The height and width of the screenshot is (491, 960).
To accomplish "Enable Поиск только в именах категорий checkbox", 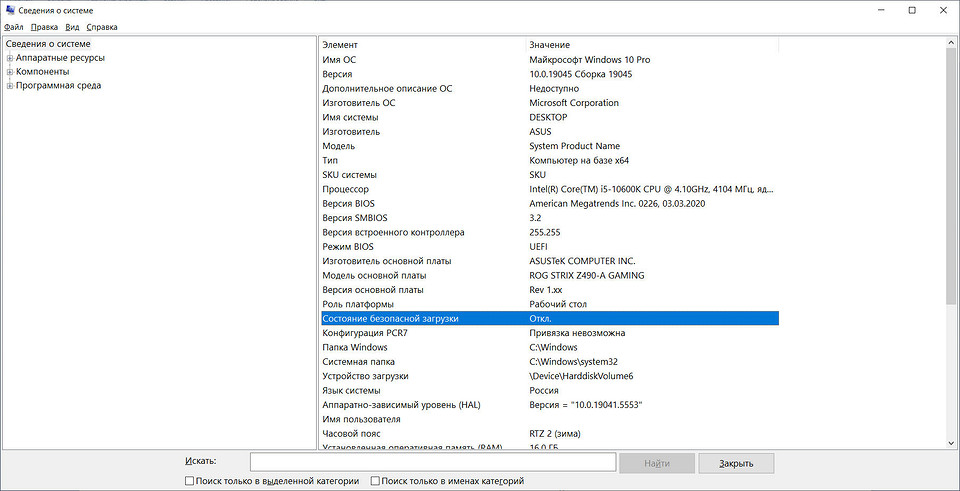I will tap(375, 481).
